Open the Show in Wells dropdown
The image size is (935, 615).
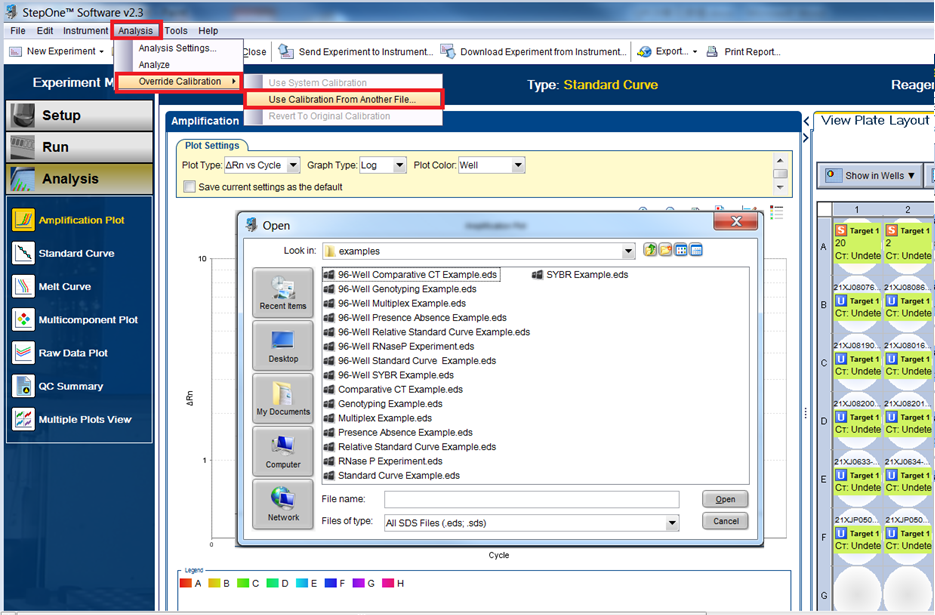click(x=870, y=175)
